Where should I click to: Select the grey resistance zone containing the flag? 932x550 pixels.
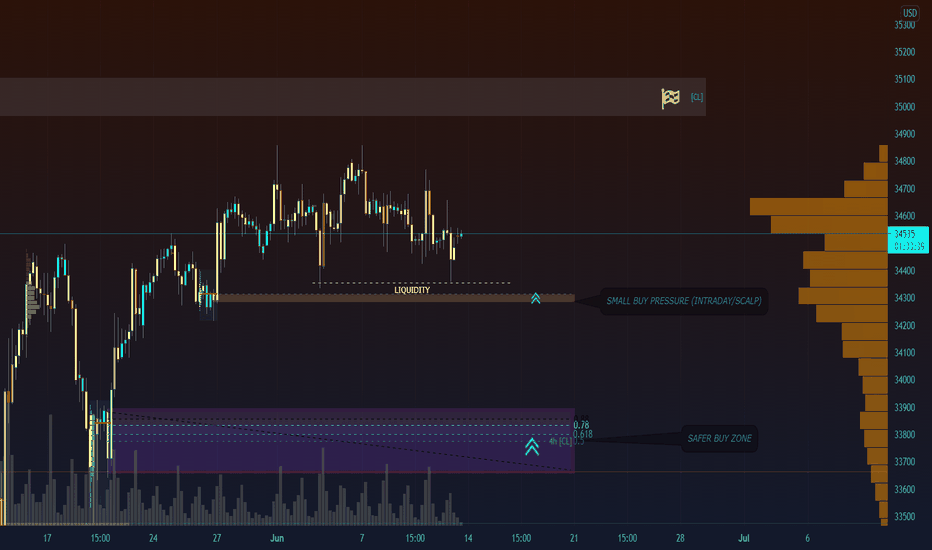(353, 97)
